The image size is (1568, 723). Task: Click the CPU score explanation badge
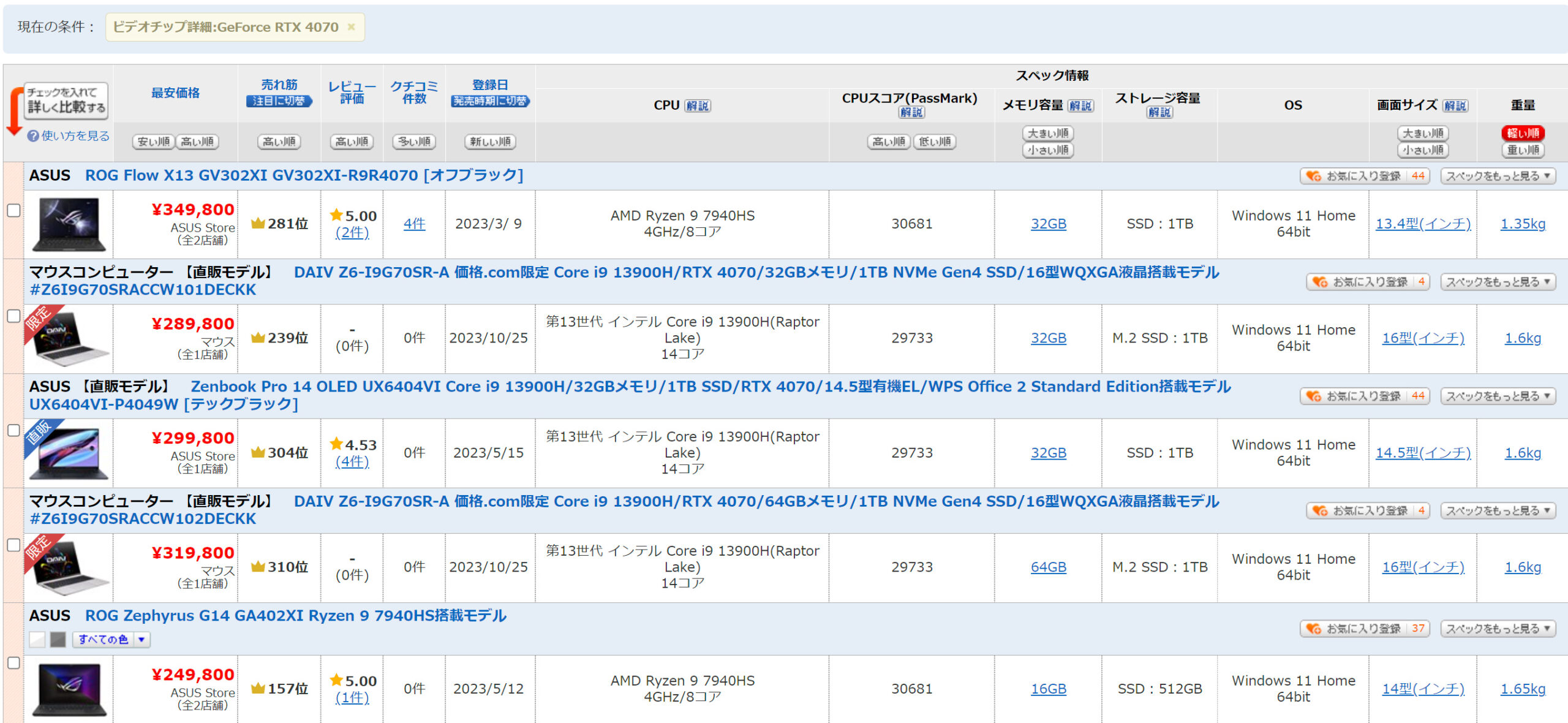coord(911,113)
